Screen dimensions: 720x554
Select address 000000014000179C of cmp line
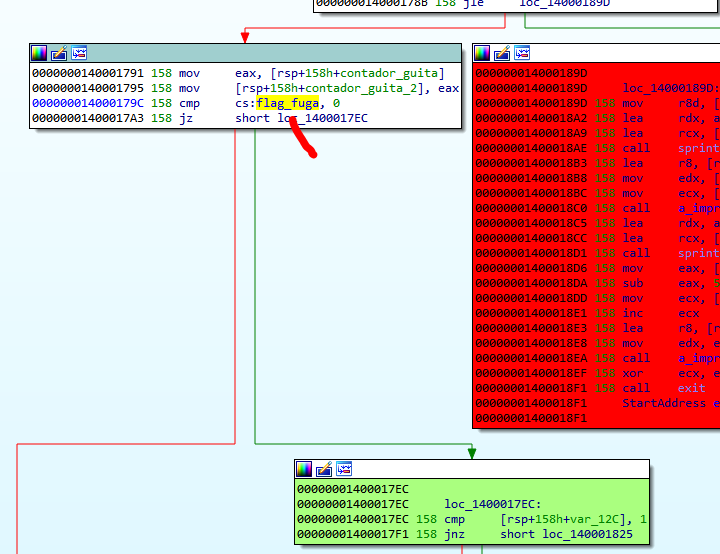pyautogui.click(x=88, y=103)
